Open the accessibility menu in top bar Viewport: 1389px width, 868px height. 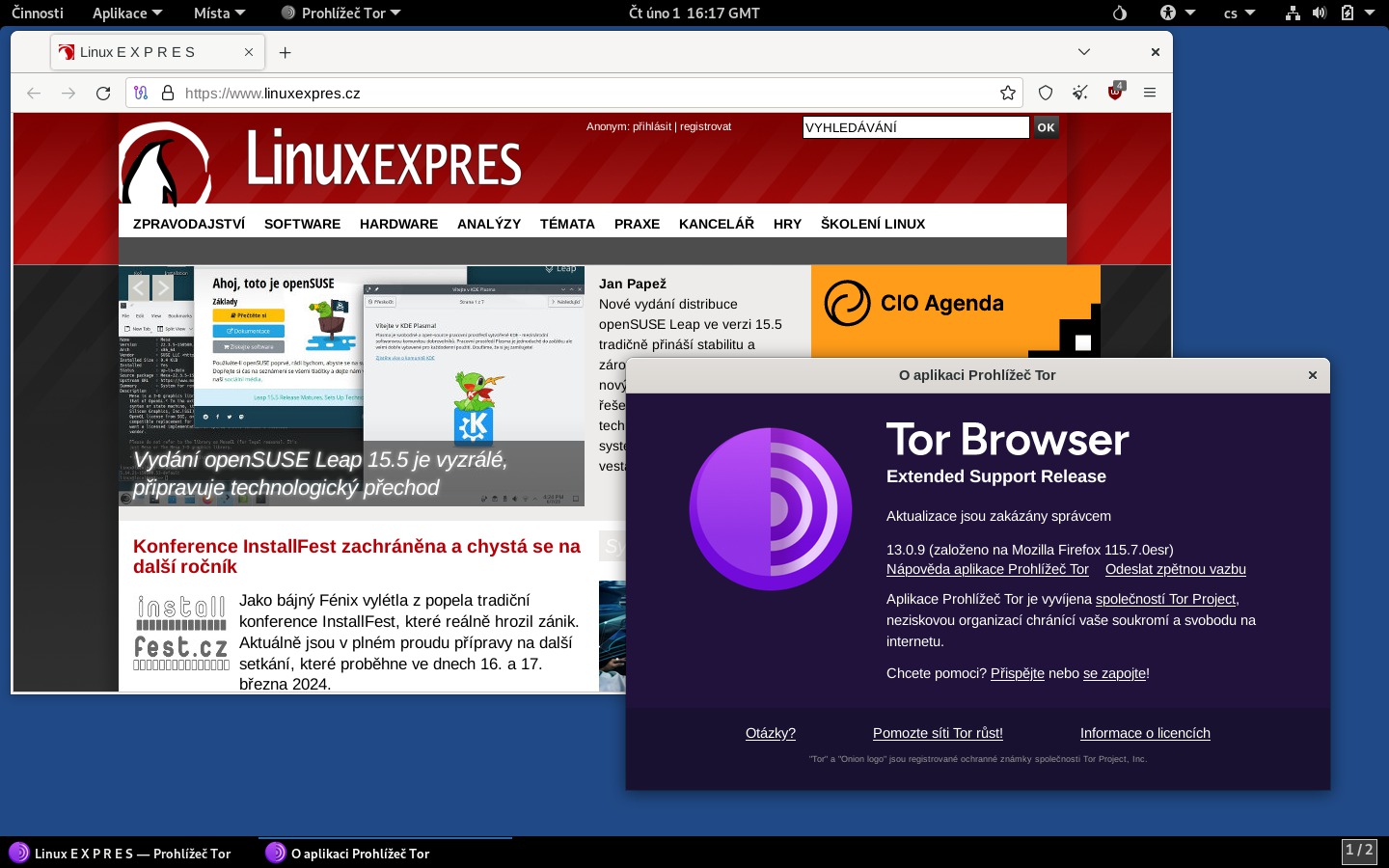1178,14
